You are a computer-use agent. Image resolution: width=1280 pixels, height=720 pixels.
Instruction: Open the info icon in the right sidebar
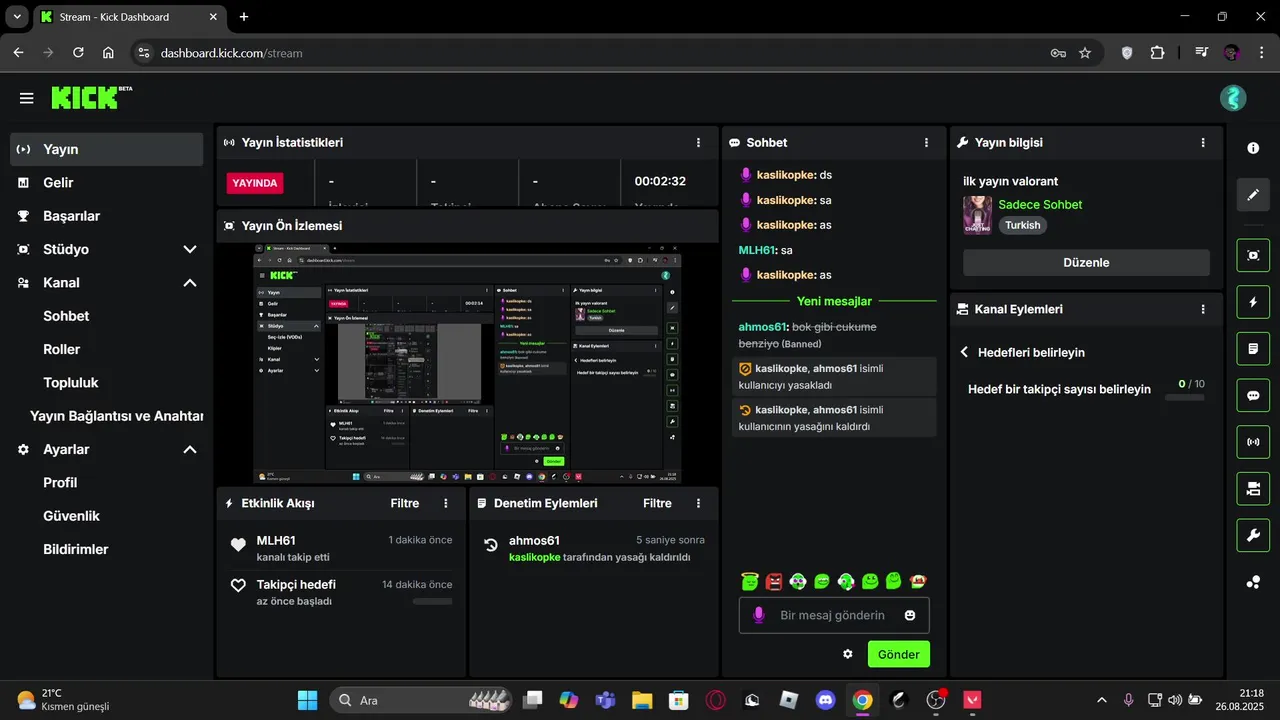1253,148
